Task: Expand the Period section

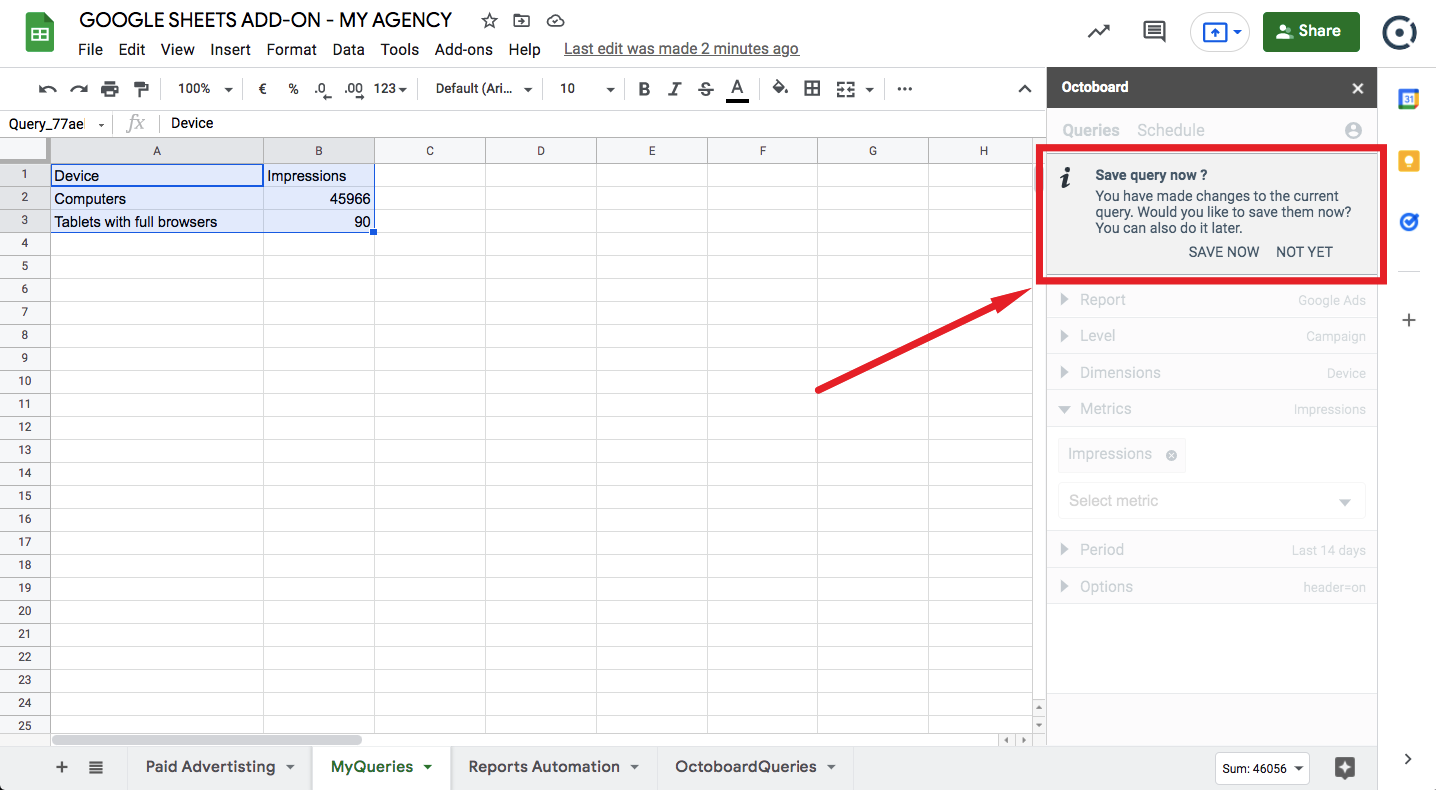Action: point(1212,550)
